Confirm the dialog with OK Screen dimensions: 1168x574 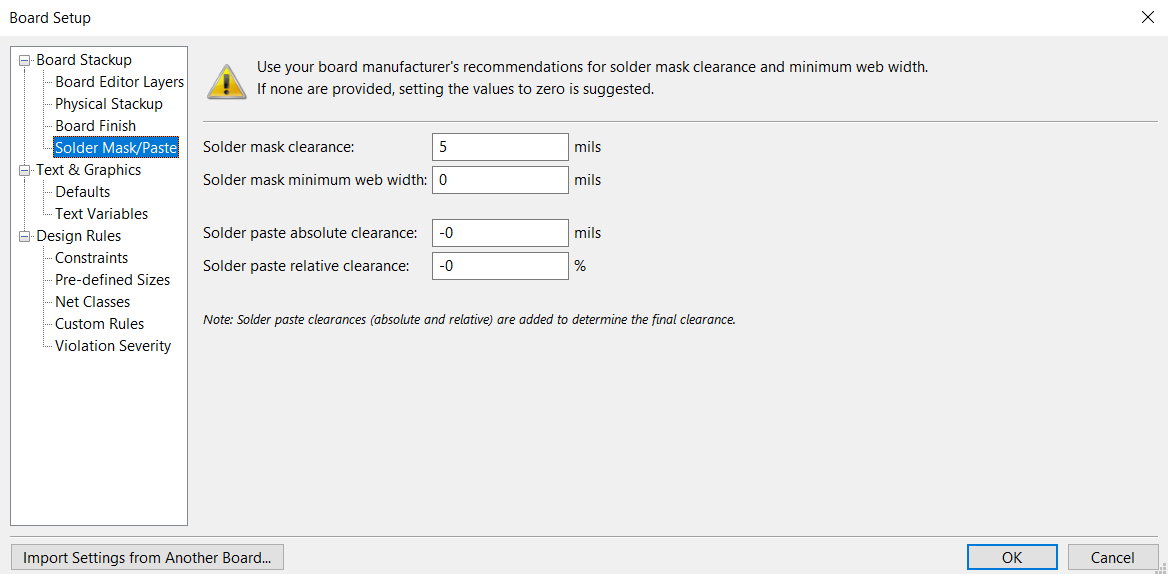[x=1012, y=558]
